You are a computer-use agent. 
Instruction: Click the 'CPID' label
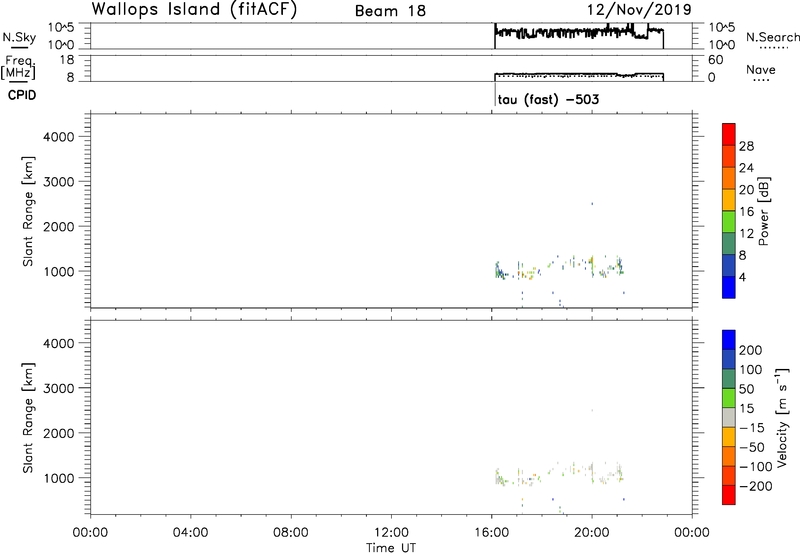pos(22,95)
